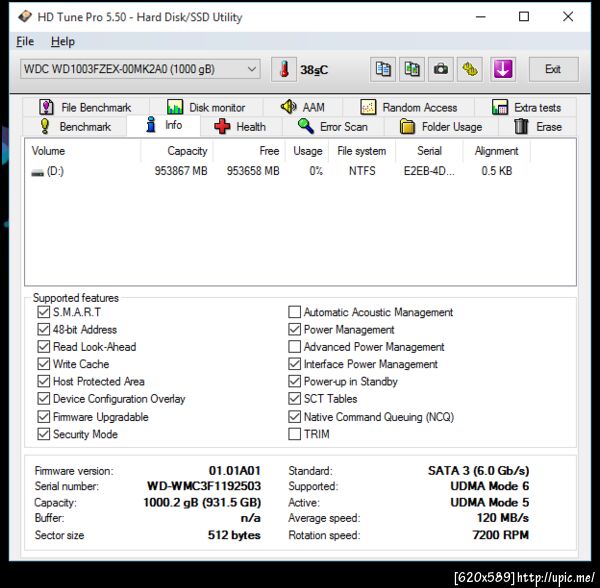Click the copy info to clipboard icon

pyautogui.click(x=383, y=70)
